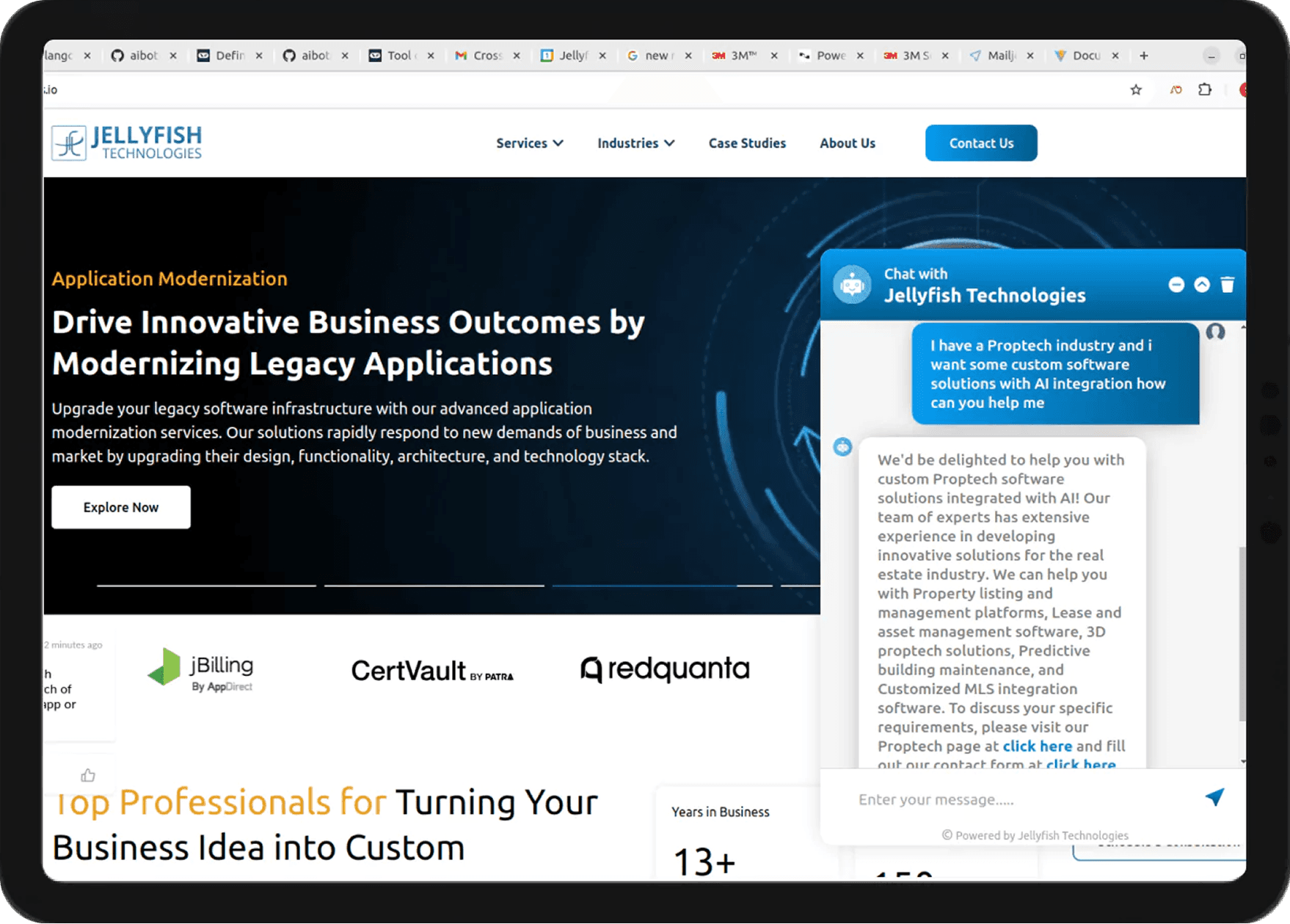
Task: Expand the Industries dropdown menu
Action: [635, 143]
